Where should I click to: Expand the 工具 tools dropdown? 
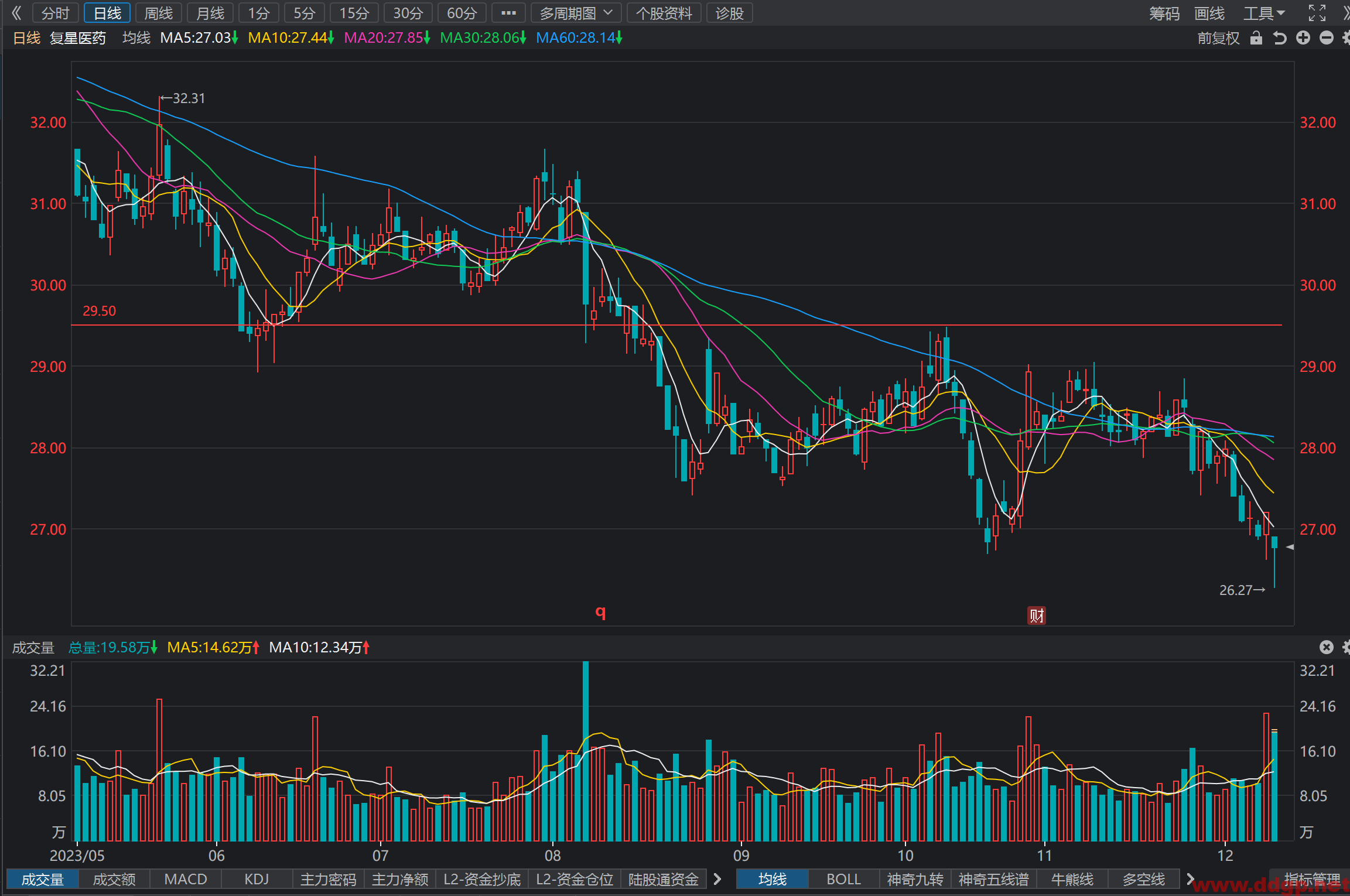point(1264,13)
